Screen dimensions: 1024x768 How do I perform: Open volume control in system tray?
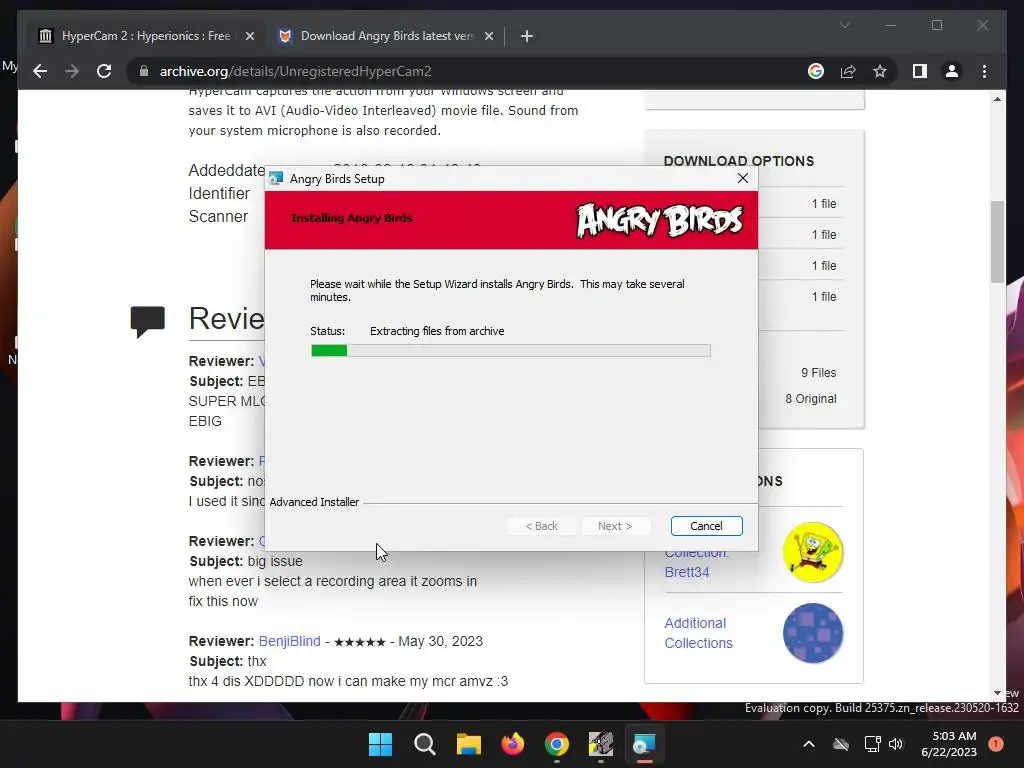point(896,744)
